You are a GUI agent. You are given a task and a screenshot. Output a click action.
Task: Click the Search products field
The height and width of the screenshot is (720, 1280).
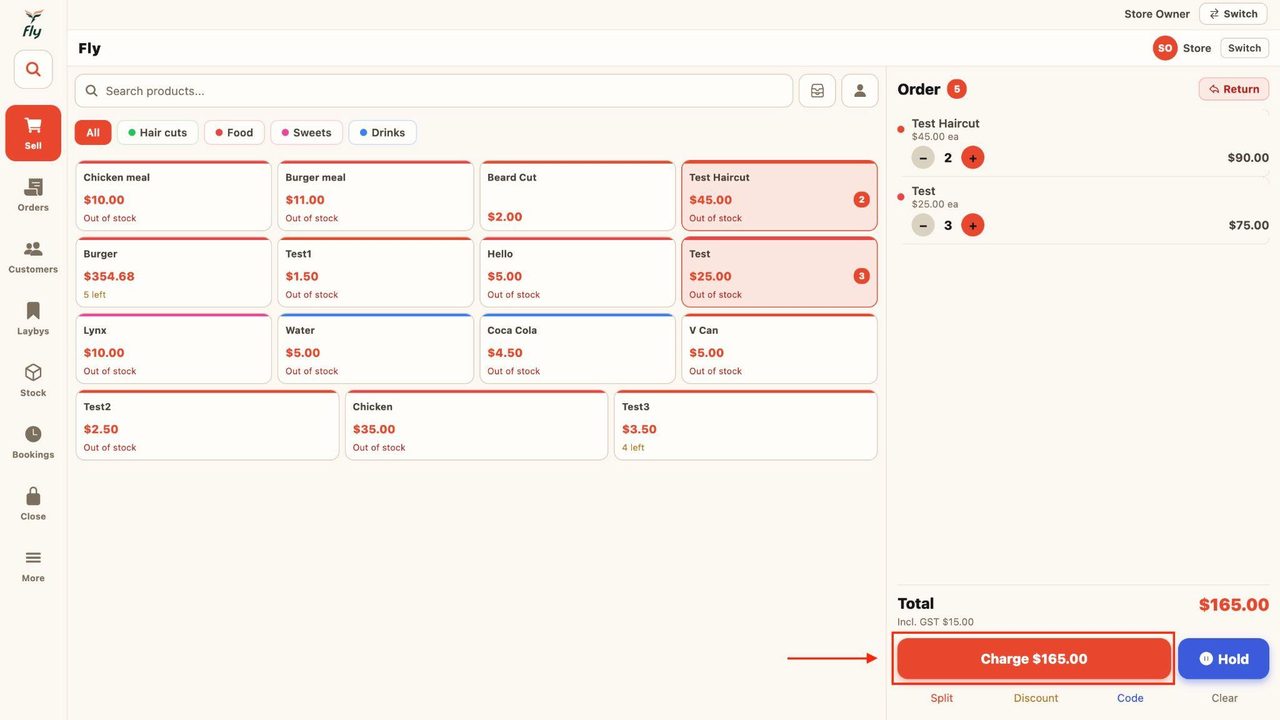coord(434,91)
